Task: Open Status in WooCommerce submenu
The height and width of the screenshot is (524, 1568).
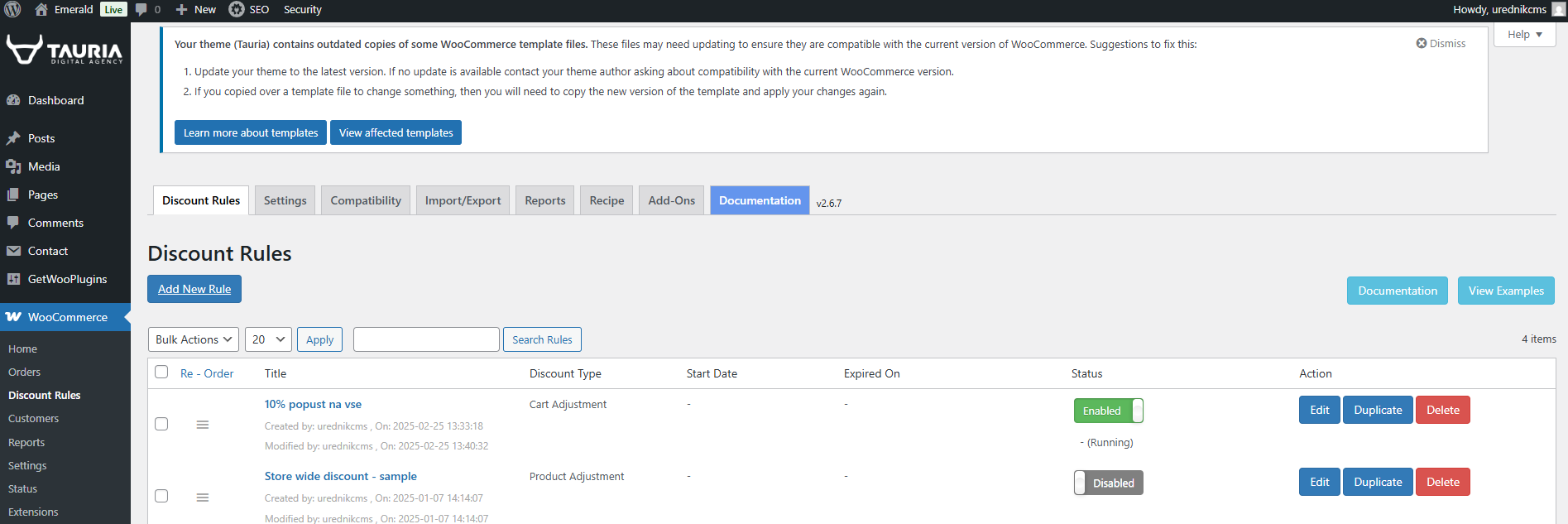Action: (22, 488)
